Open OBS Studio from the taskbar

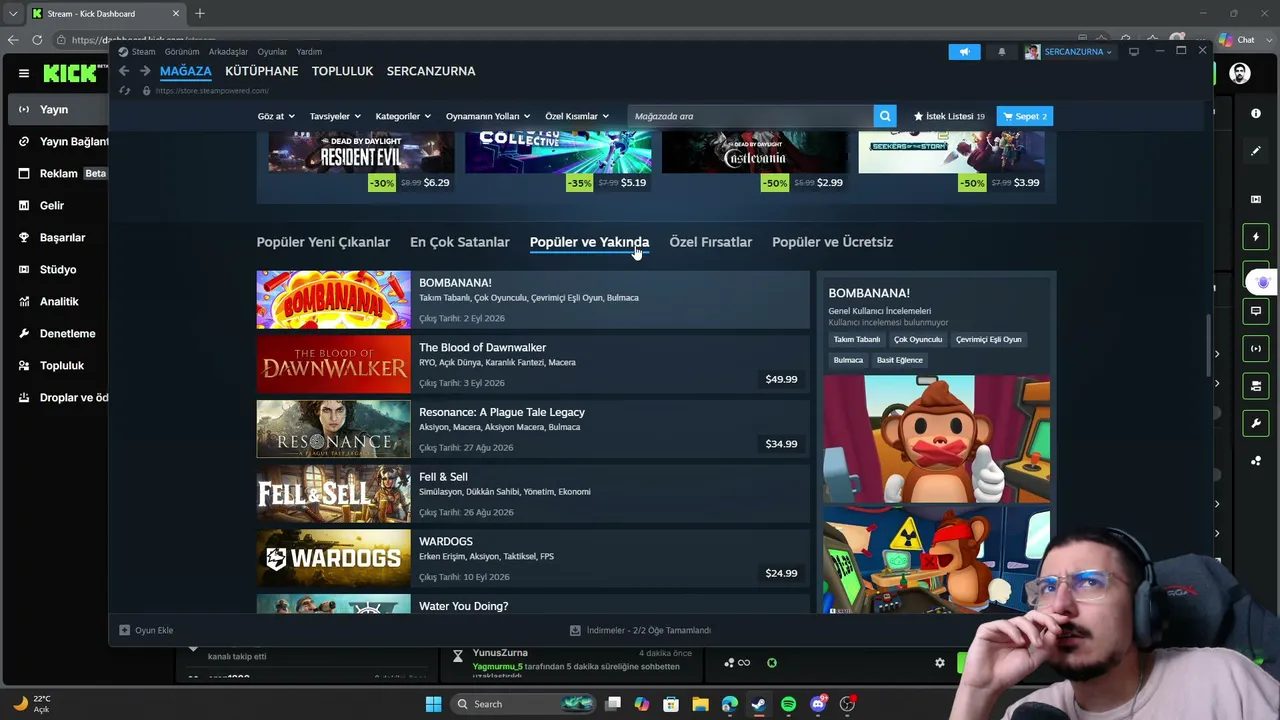pos(847,704)
